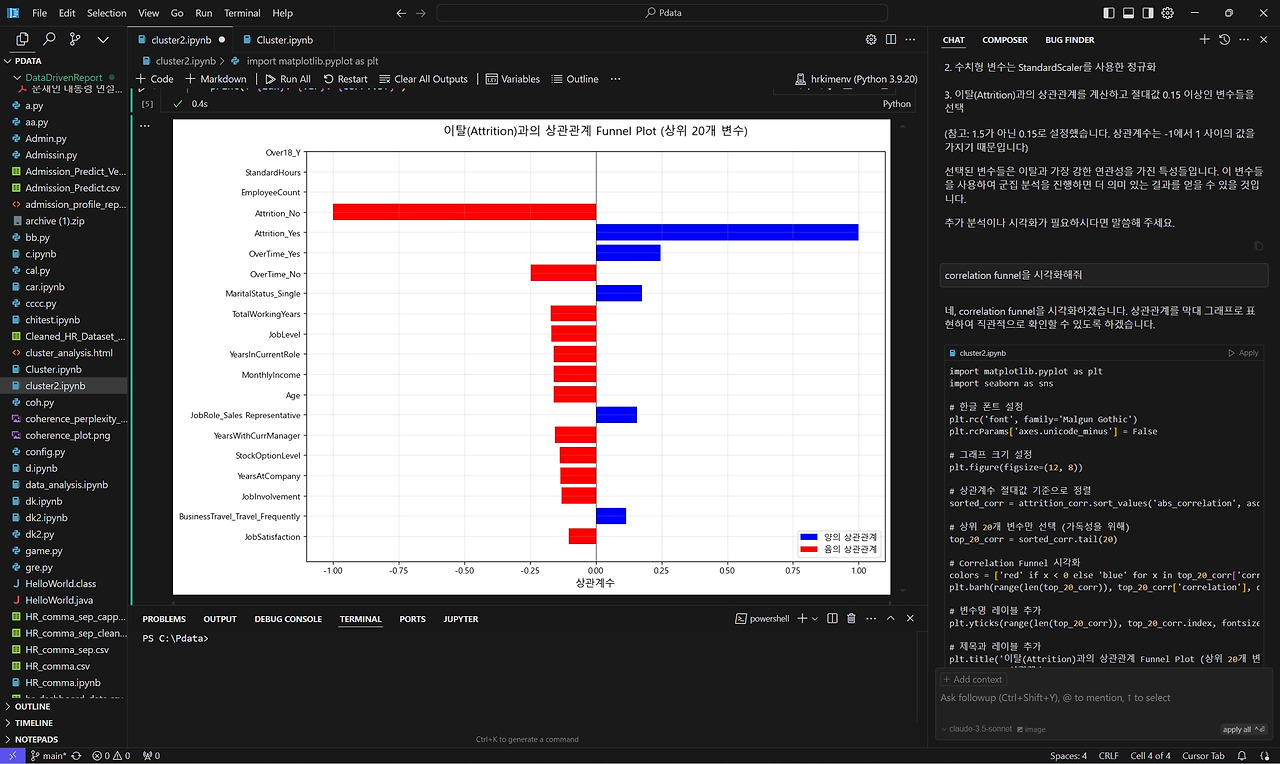Open previous chats history icon
The width and height of the screenshot is (1280, 764).
click(1224, 40)
